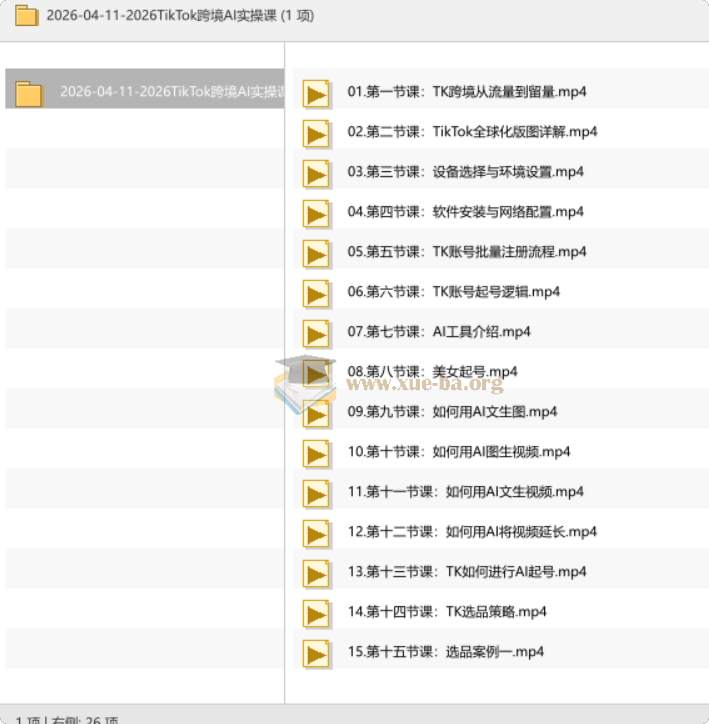
Task: Select file name 12.第十二节课：如何用AI将视频延长.mp4
Action: point(472,531)
